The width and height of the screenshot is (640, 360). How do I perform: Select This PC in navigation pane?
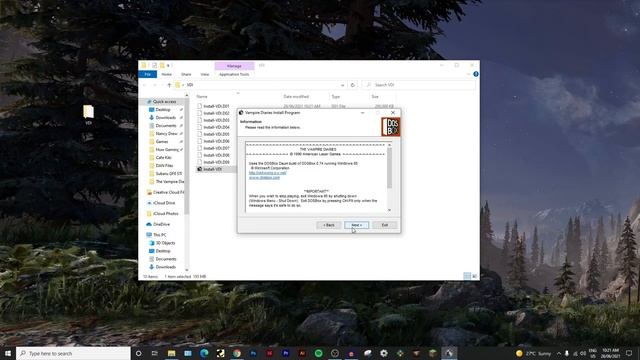(160, 235)
